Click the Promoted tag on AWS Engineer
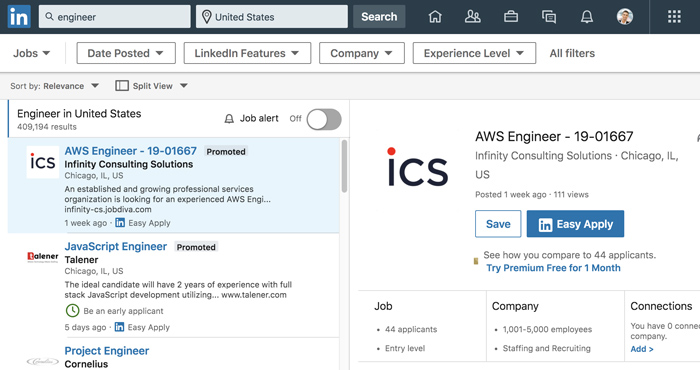This screenshot has height=370, width=700. [226, 151]
